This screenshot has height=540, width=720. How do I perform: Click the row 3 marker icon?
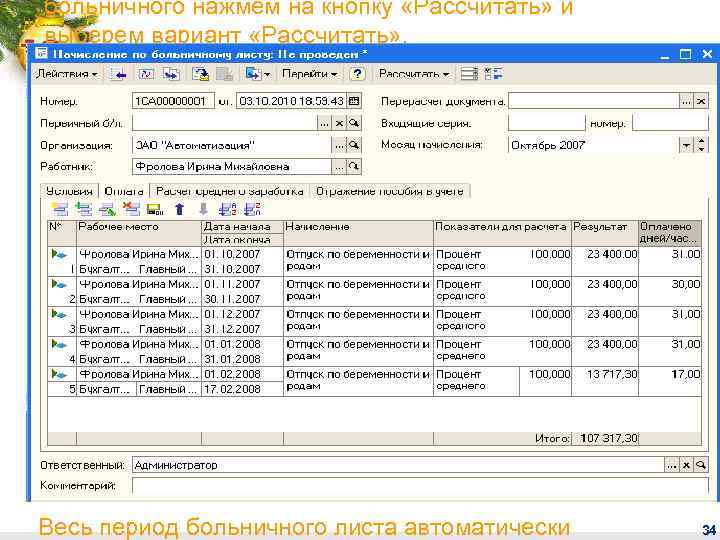coord(59,314)
